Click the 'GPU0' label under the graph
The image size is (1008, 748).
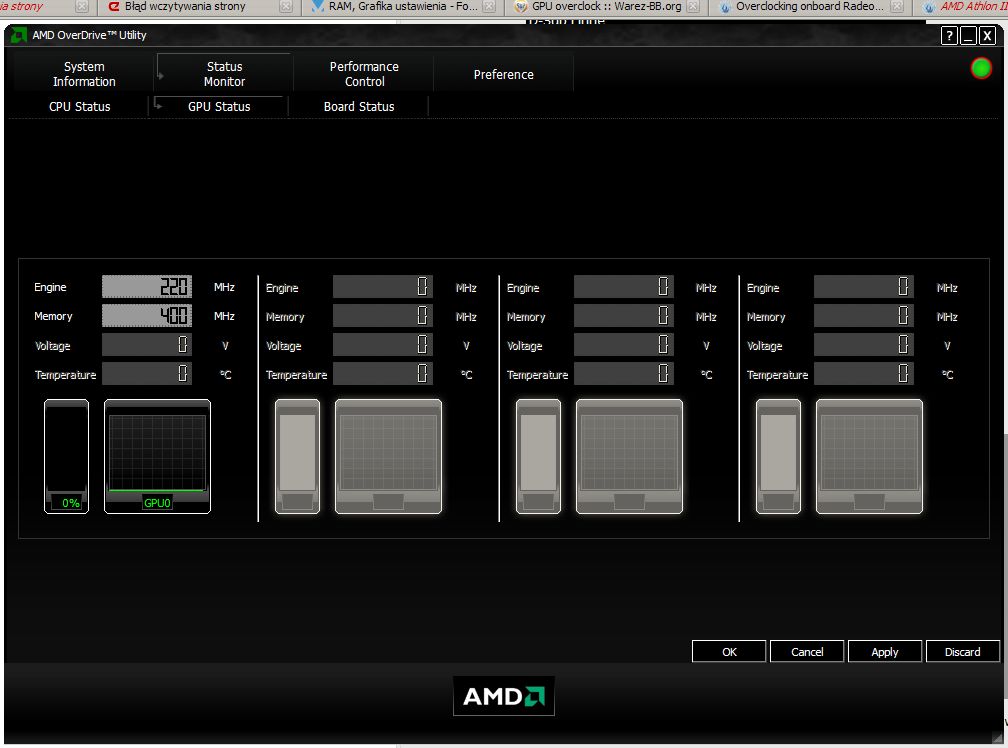[157, 503]
